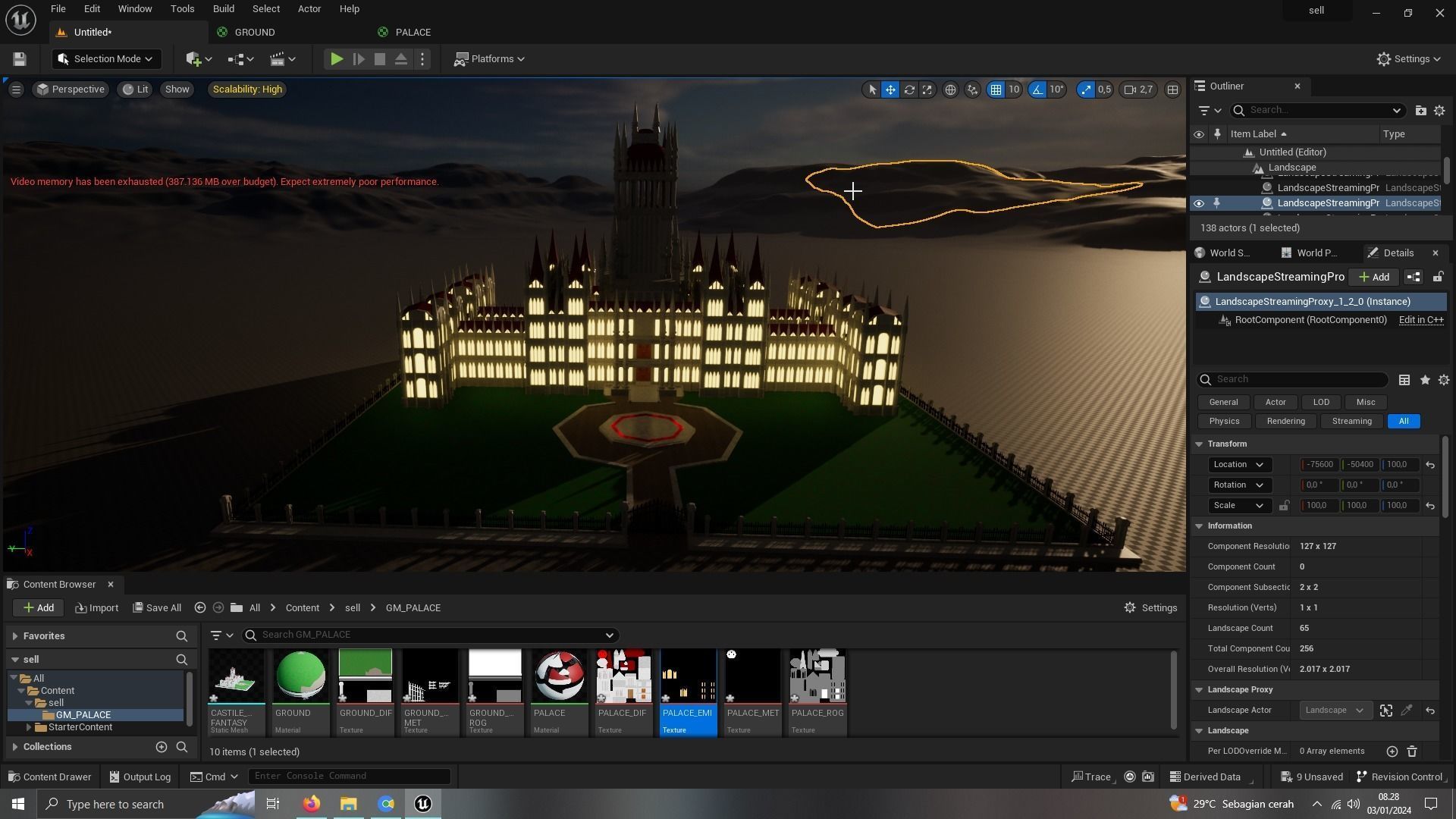This screenshot has width=1456, height=819.
Task: Collapse the Information section
Action: coord(1199,526)
